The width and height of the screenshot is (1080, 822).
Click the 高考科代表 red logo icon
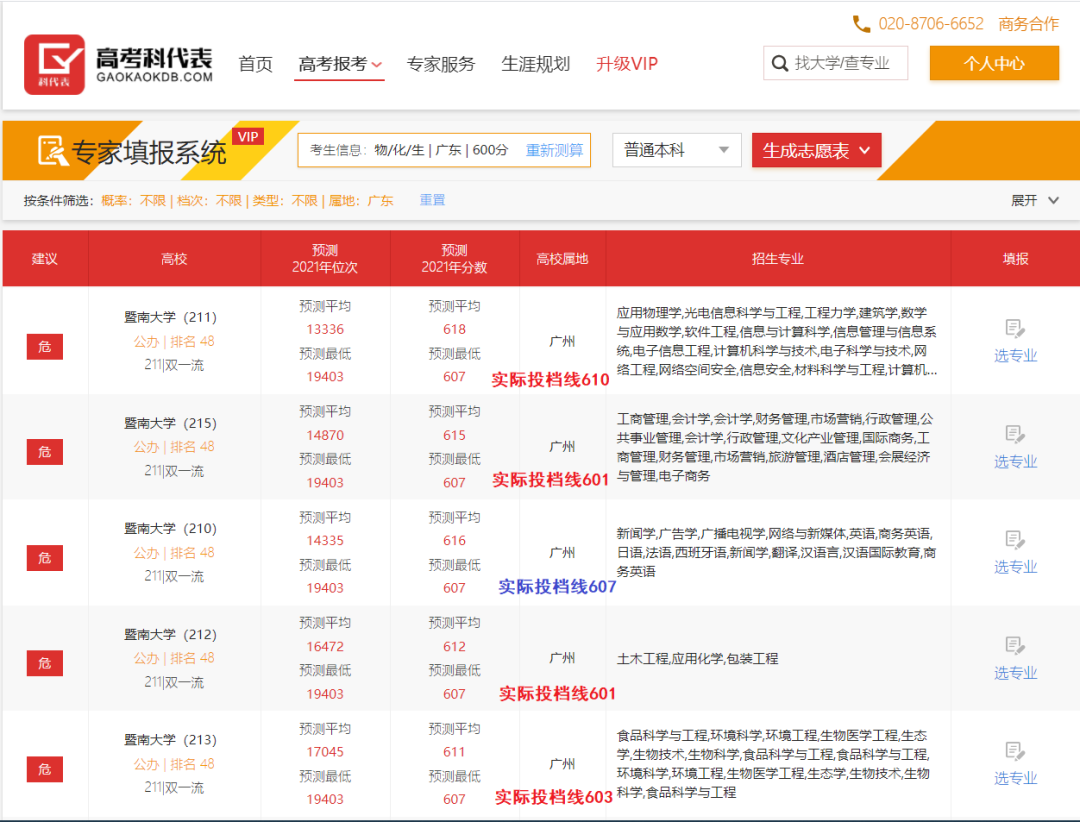click(54, 64)
